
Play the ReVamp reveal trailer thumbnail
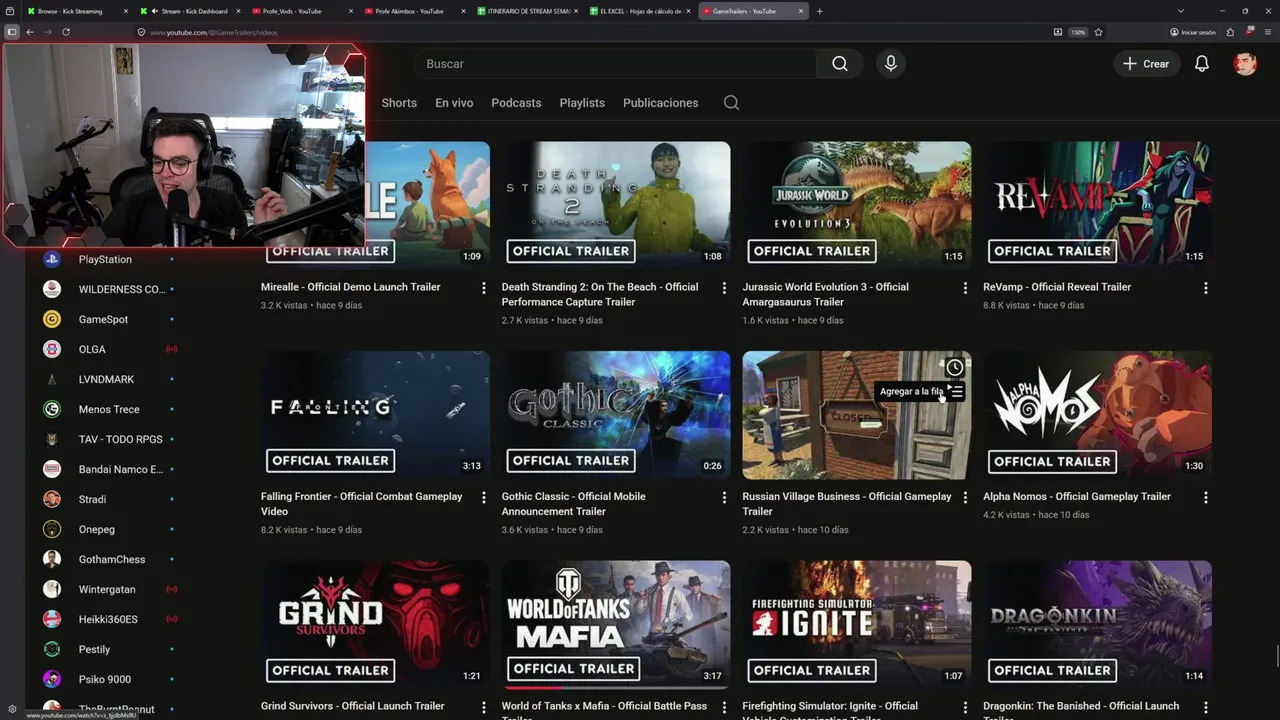1097,205
